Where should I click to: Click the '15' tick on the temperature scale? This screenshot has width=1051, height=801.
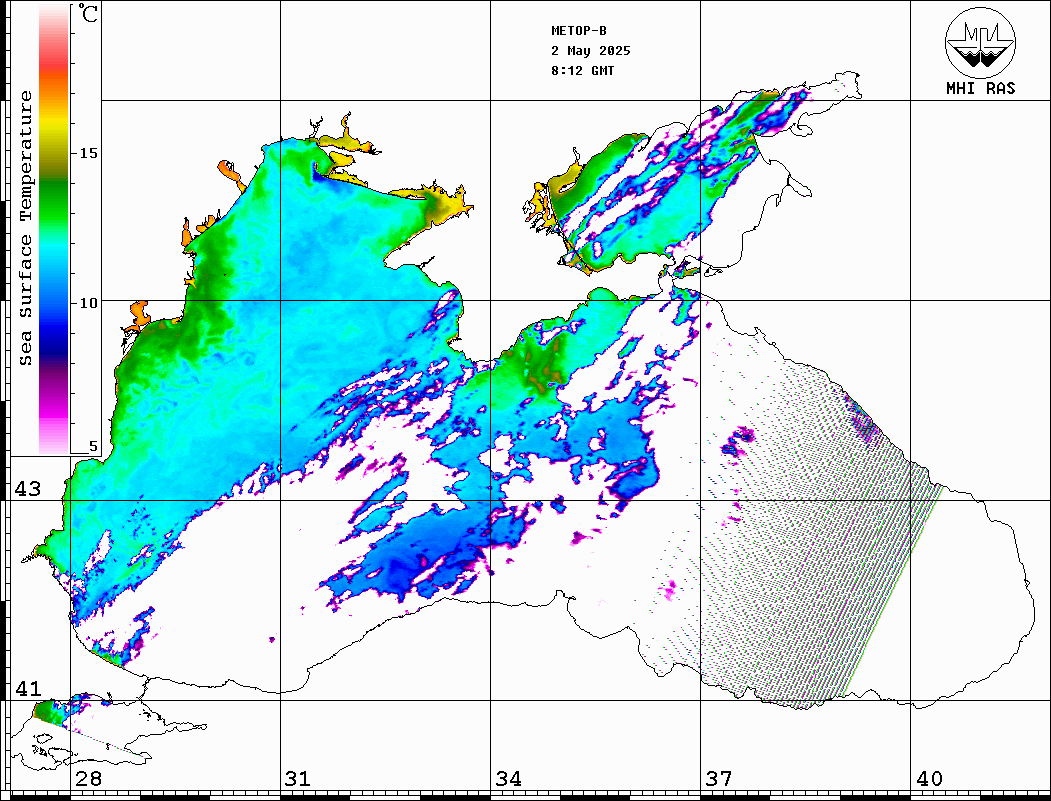[88, 153]
